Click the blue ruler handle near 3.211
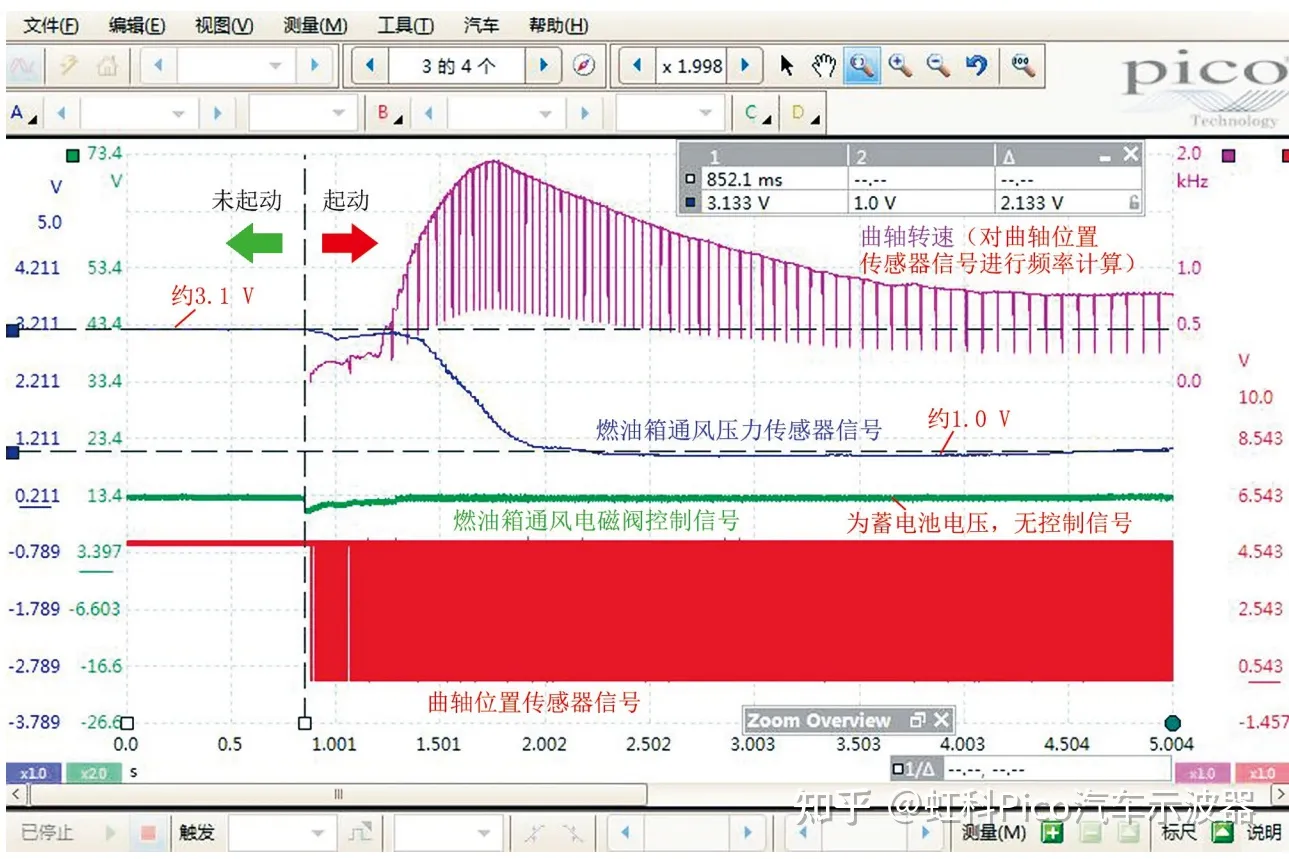Screen dimensions: 1289x859 coord(11,330)
